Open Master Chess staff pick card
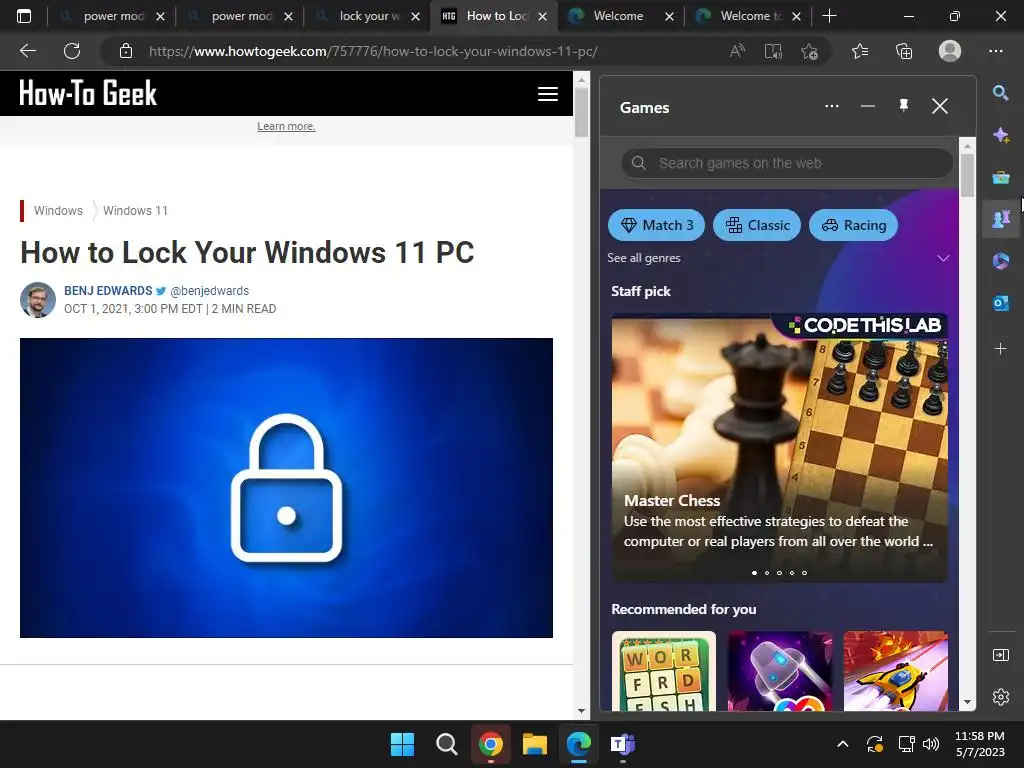Image resolution: width=1024 pixels, height=768 pixels. pos(779,448)
